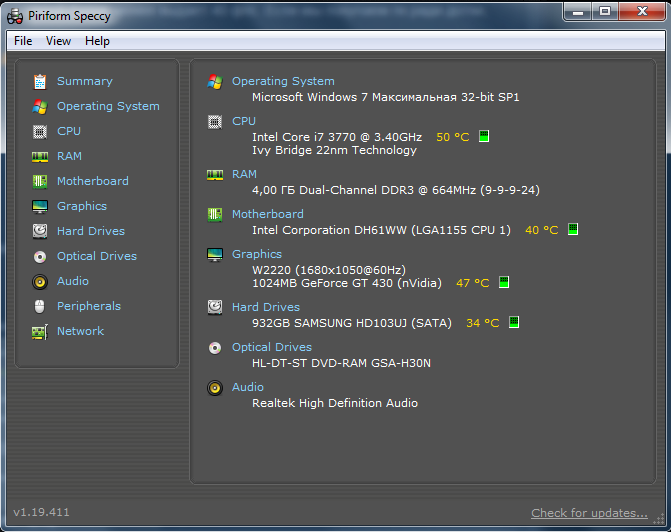
Task: Select the Motherboard icon in sidebar
Action: coord(40,181)
